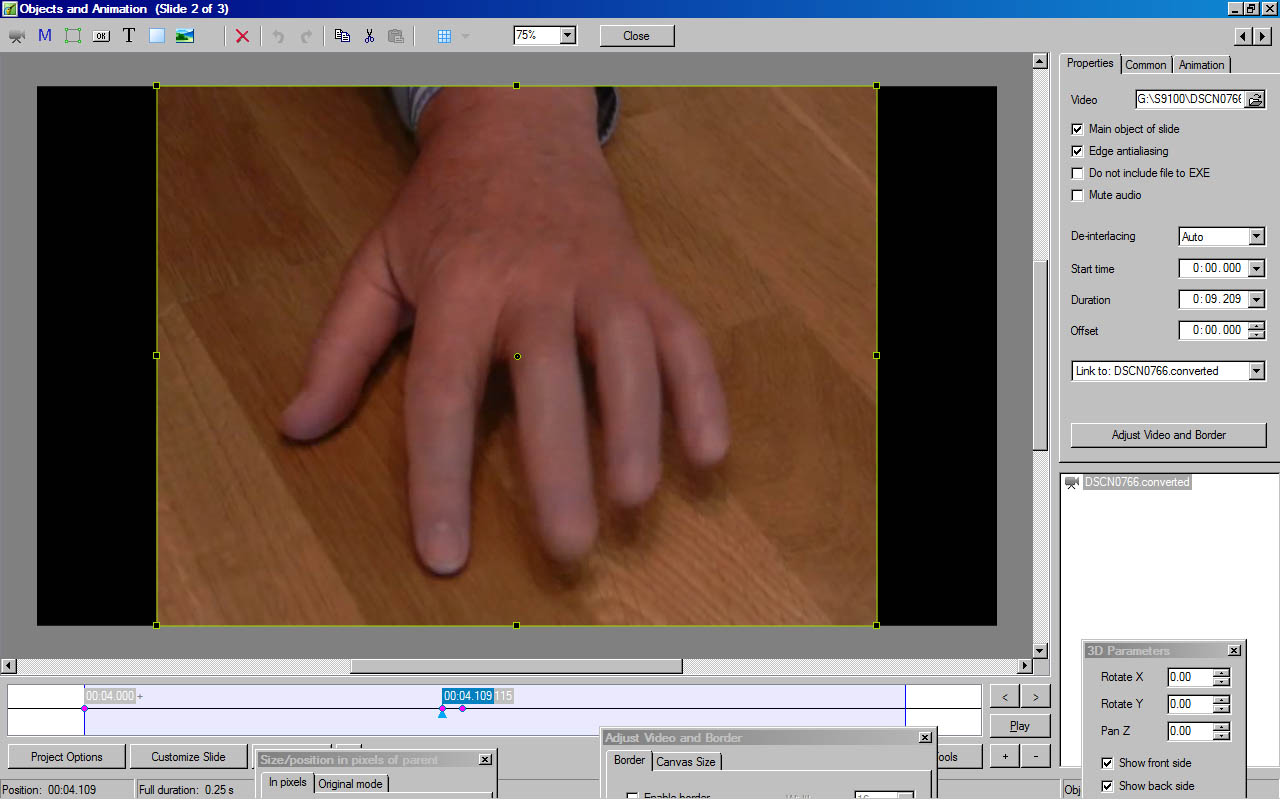The height and width of the screenshot is (800, 1280).
Task: Toggle Show front side checkbox
Action: (x=1107, y=763)
